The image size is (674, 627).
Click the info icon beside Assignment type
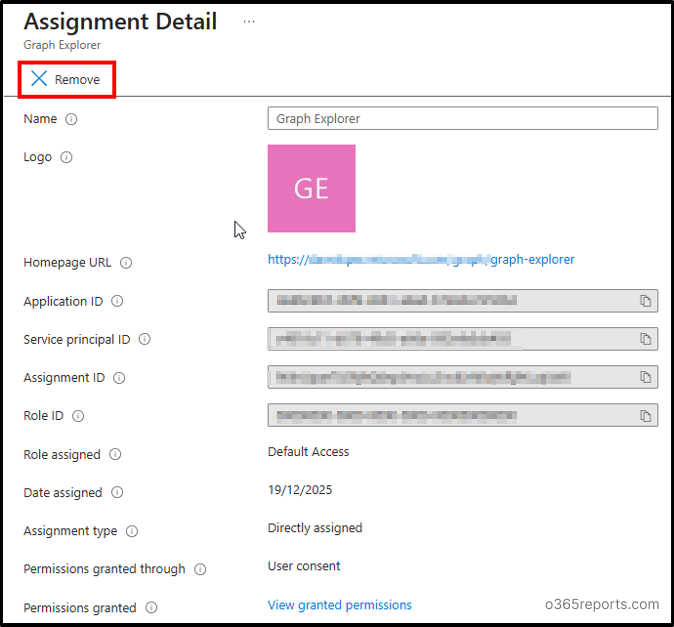pos(132,531)
